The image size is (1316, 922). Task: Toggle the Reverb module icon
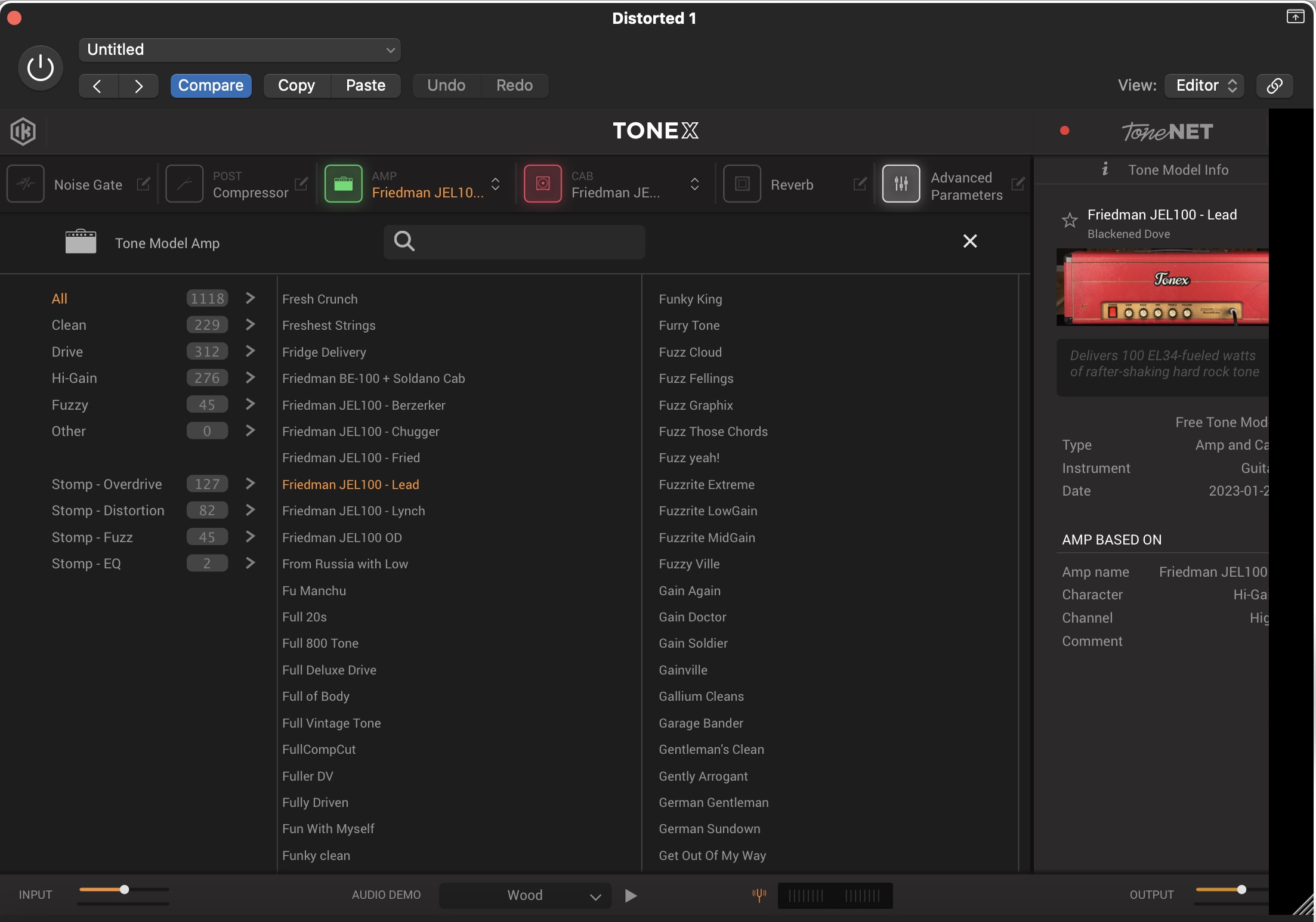(742, 184)
